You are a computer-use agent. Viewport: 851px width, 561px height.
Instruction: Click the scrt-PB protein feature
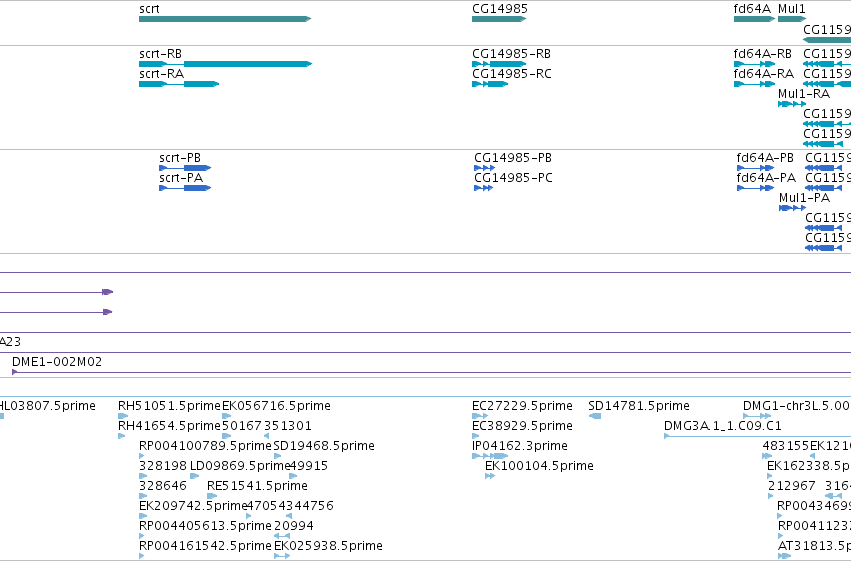(185, 168)
